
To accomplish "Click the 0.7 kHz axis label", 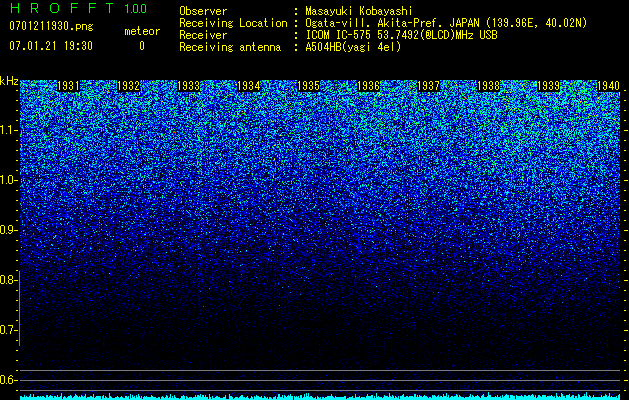I will (8, 330).
